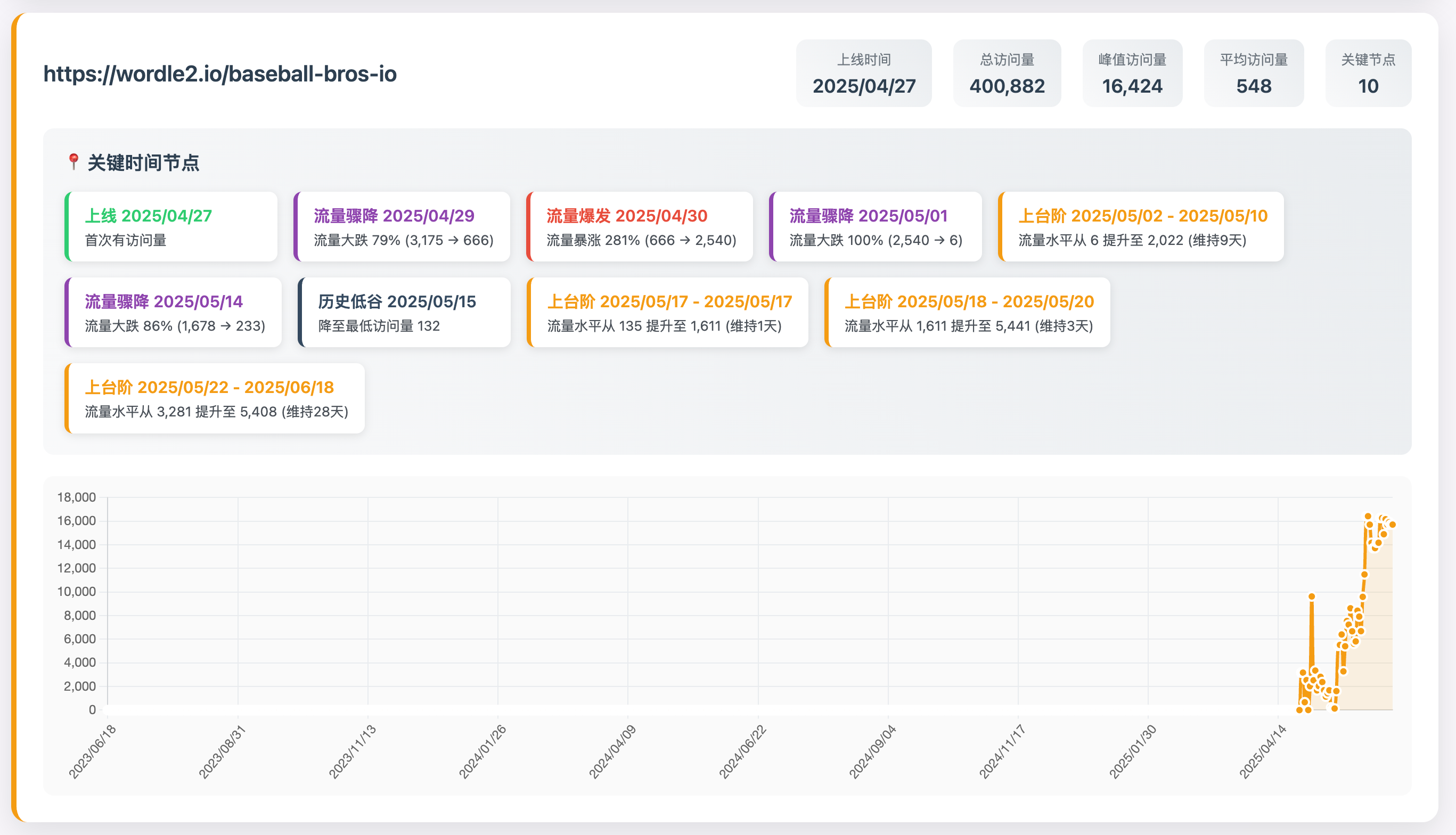Select the 总访问量 400,882 stat card

(1007, 73)
